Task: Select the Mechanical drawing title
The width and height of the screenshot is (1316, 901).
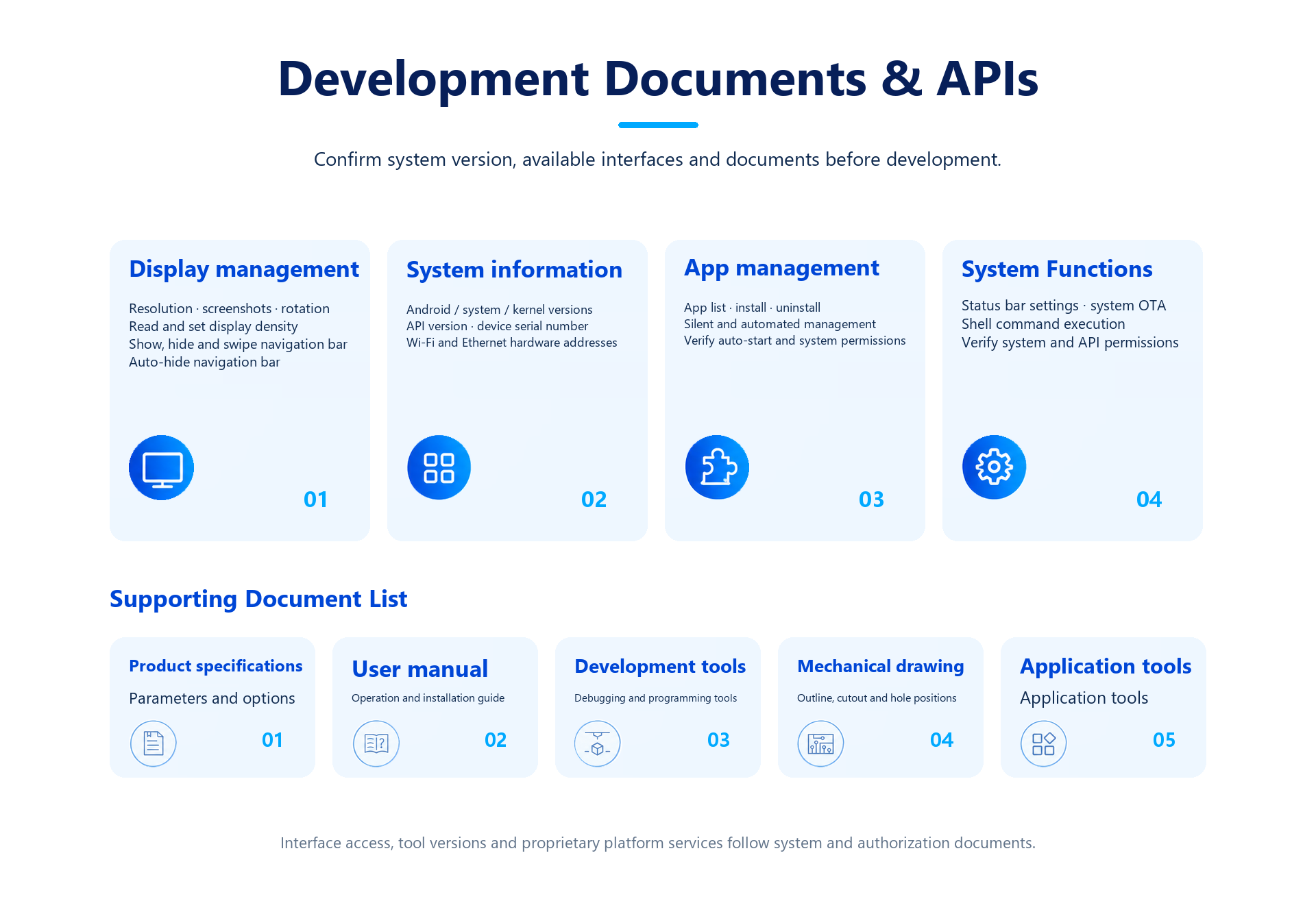Action: pos(881,666)
